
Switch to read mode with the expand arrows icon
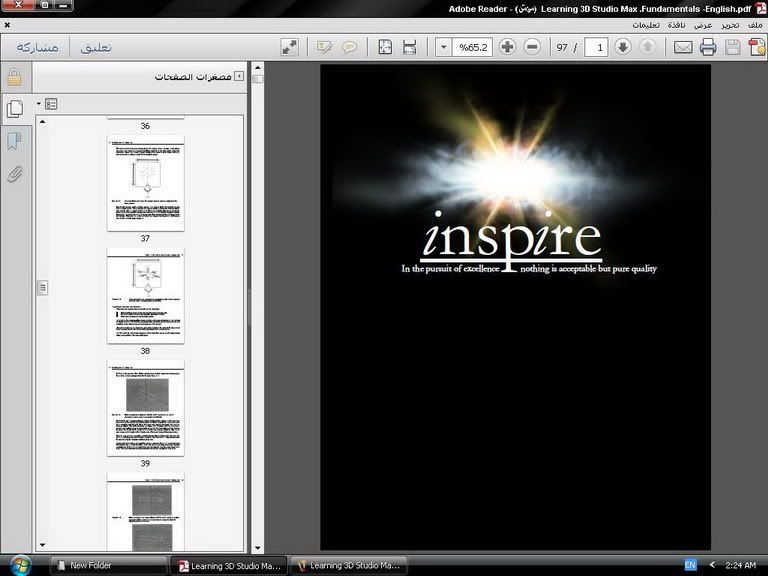[289, 47]
